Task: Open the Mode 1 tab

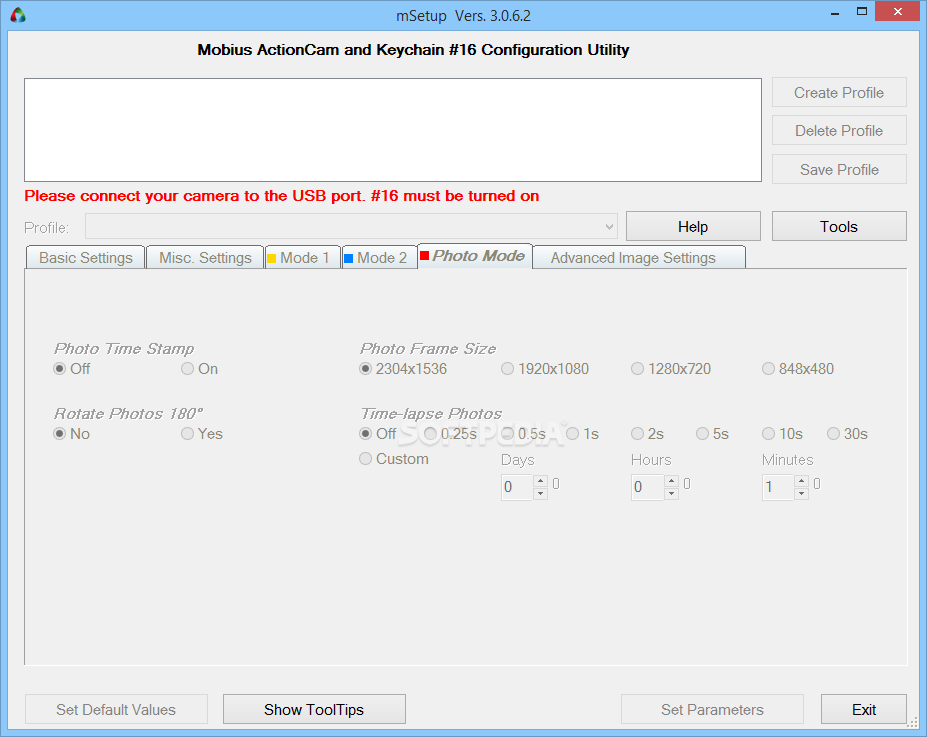Action: (303, 258)
